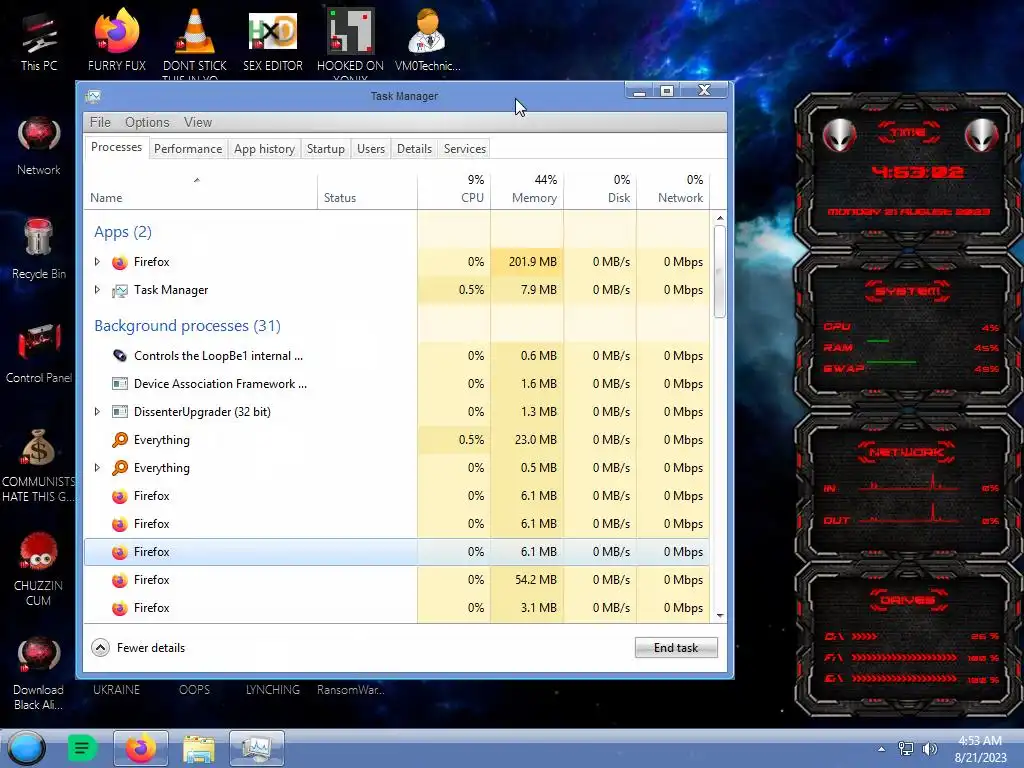Click the scrollbar up arrow in process list

(720, 218)
